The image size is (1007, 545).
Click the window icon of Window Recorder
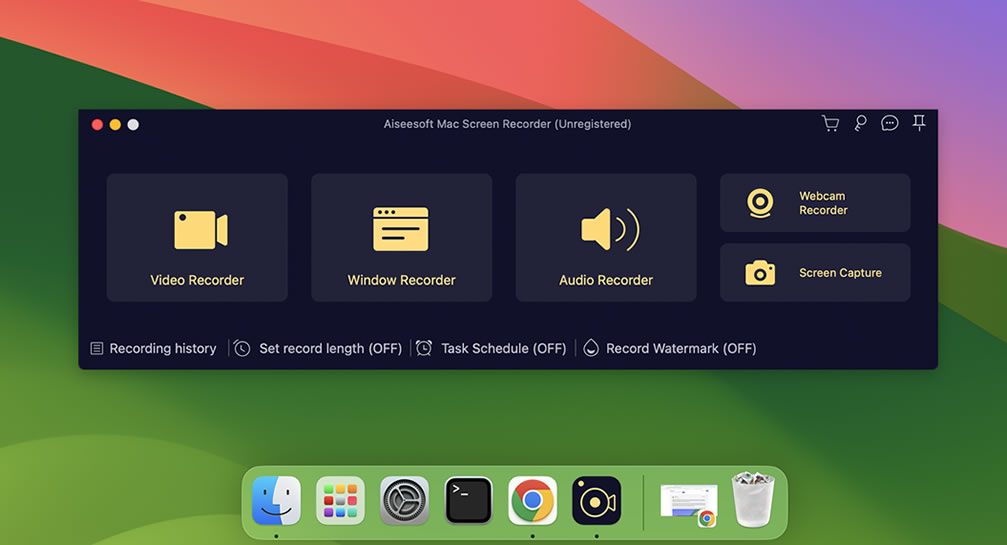[401, 229]
